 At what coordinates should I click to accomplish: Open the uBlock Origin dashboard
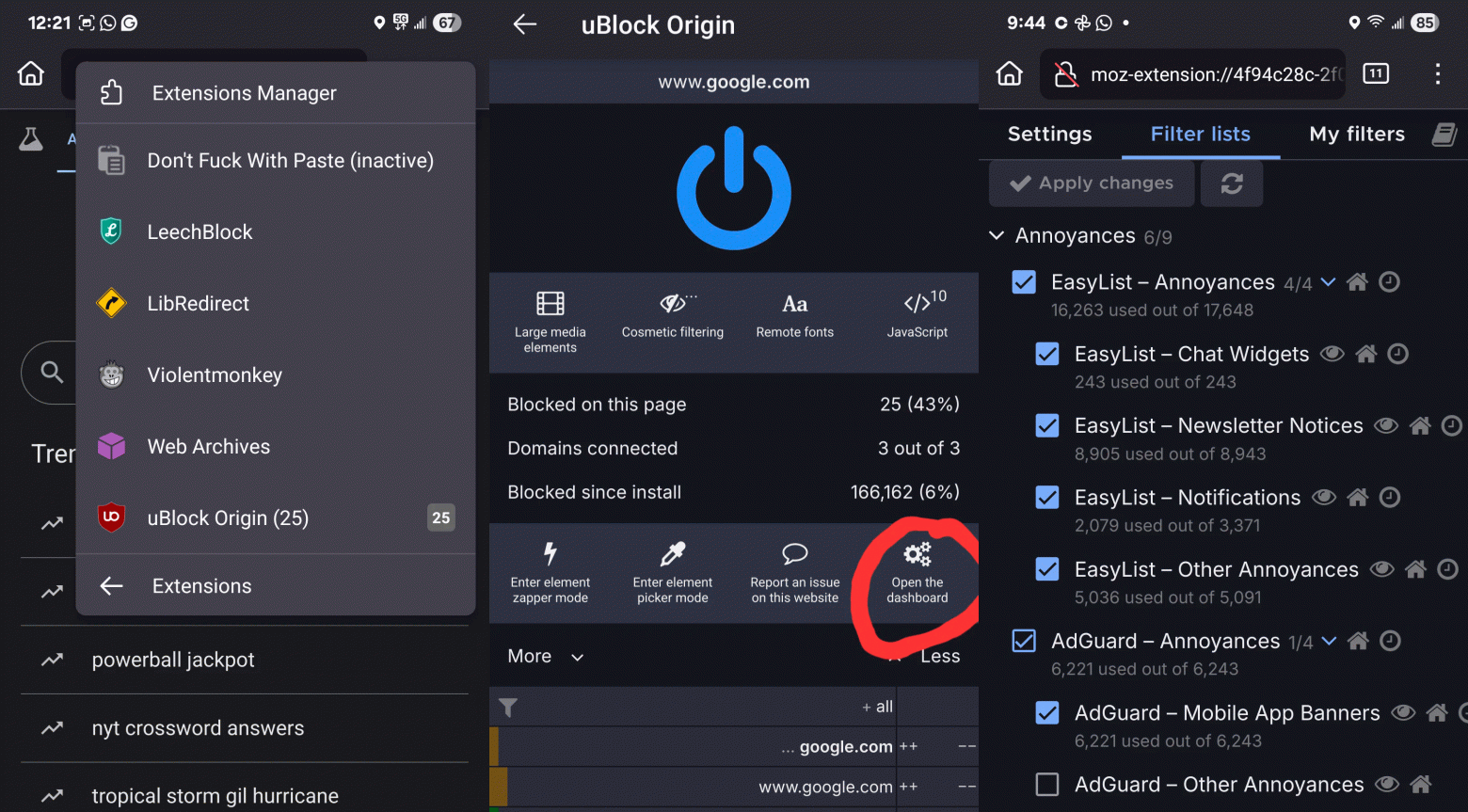[x=917, y=572]
